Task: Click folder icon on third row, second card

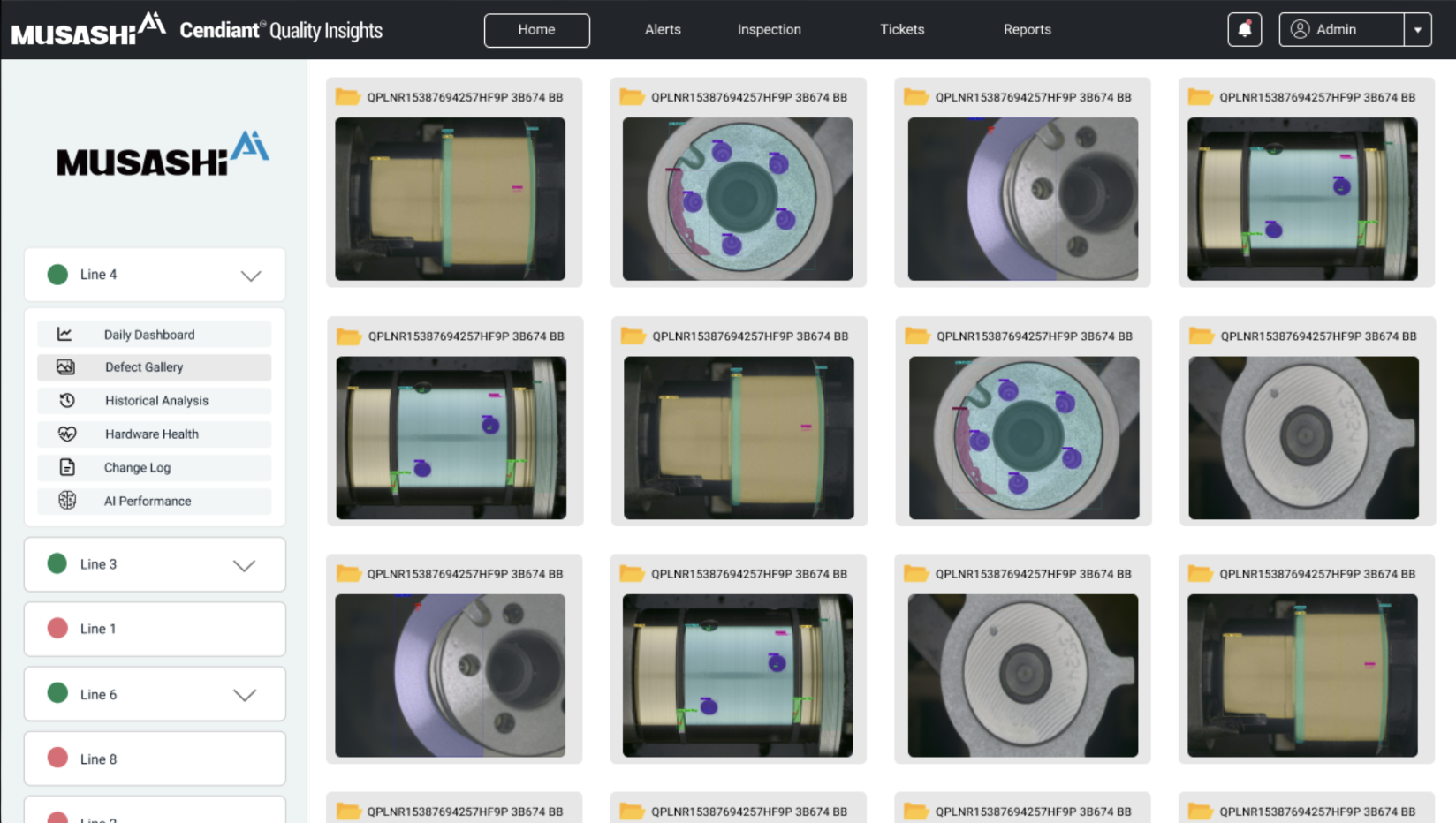Action: pyautogui.click(x=632, y=574)
